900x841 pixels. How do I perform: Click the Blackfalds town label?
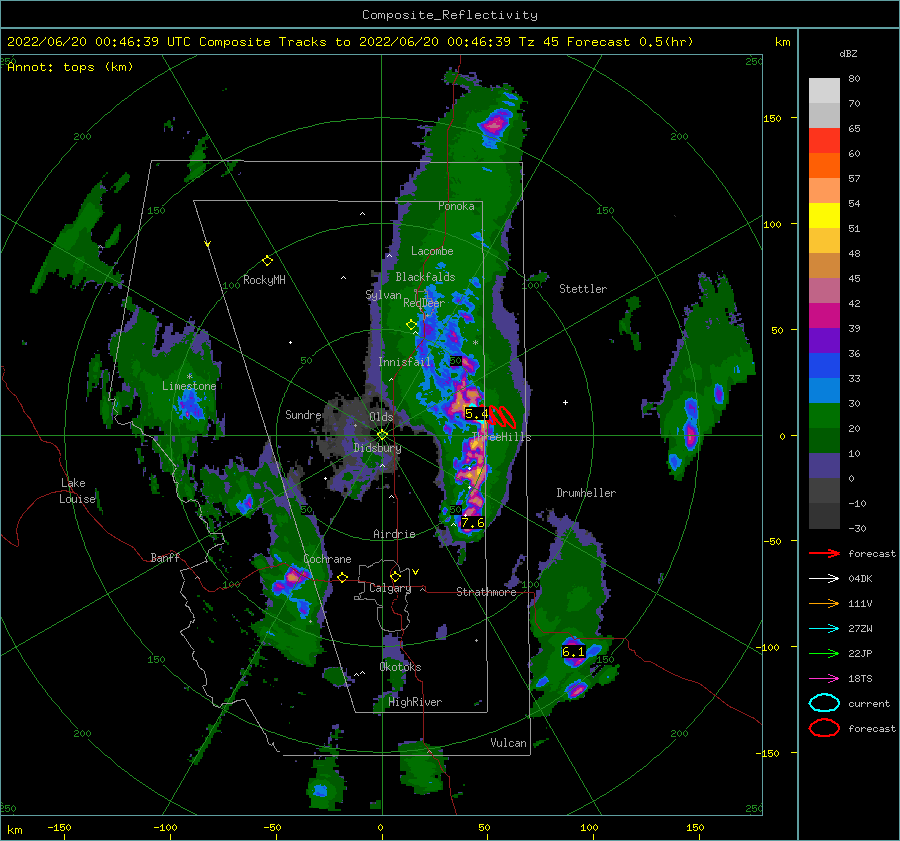tap(425, 277)
